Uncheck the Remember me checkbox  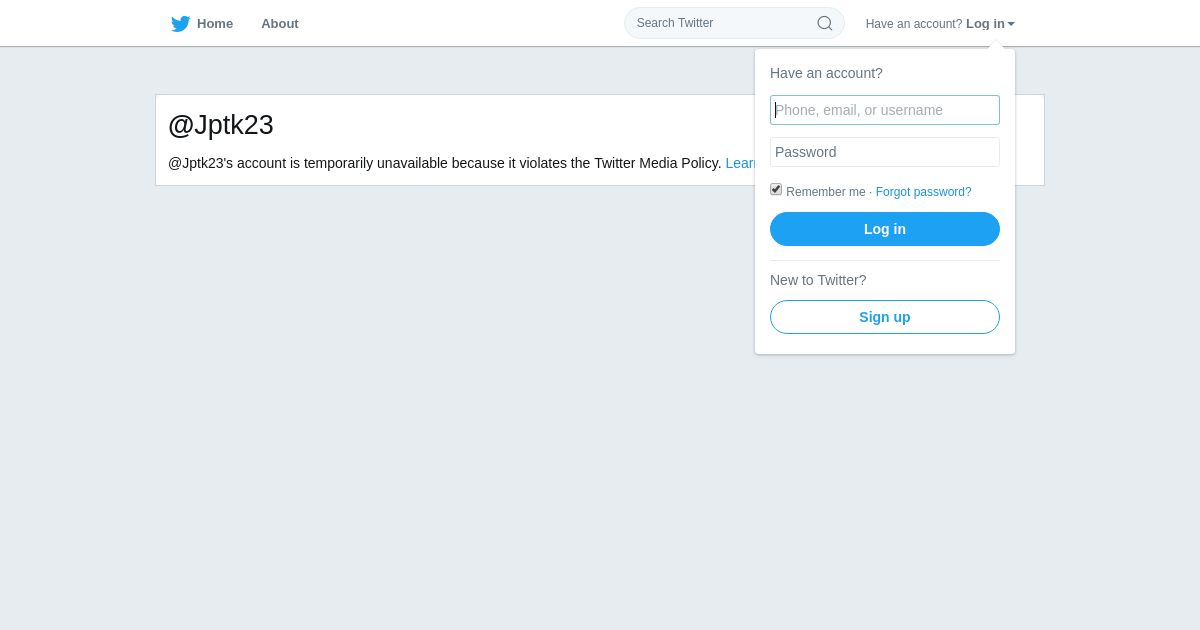pos(776,189)
